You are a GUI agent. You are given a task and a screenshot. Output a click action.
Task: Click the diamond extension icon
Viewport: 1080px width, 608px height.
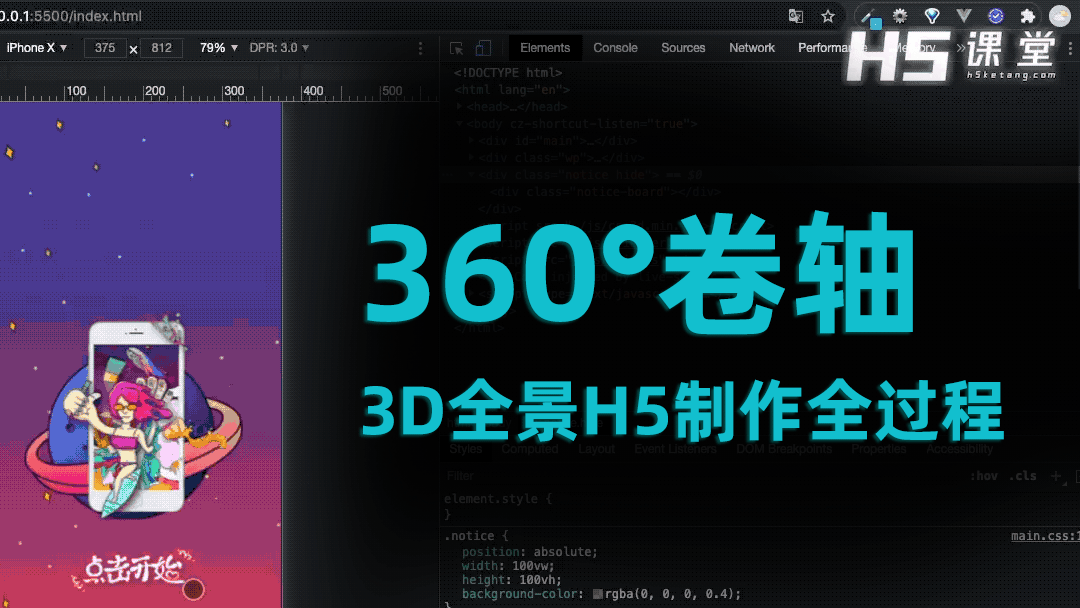click(x=932, y=16)
